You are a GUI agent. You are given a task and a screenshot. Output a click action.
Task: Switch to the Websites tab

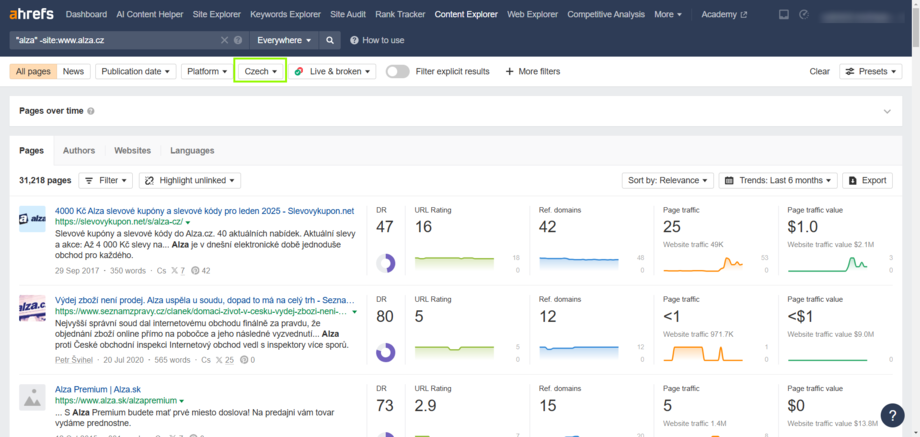pyautogui.click(x=132, y=151)
